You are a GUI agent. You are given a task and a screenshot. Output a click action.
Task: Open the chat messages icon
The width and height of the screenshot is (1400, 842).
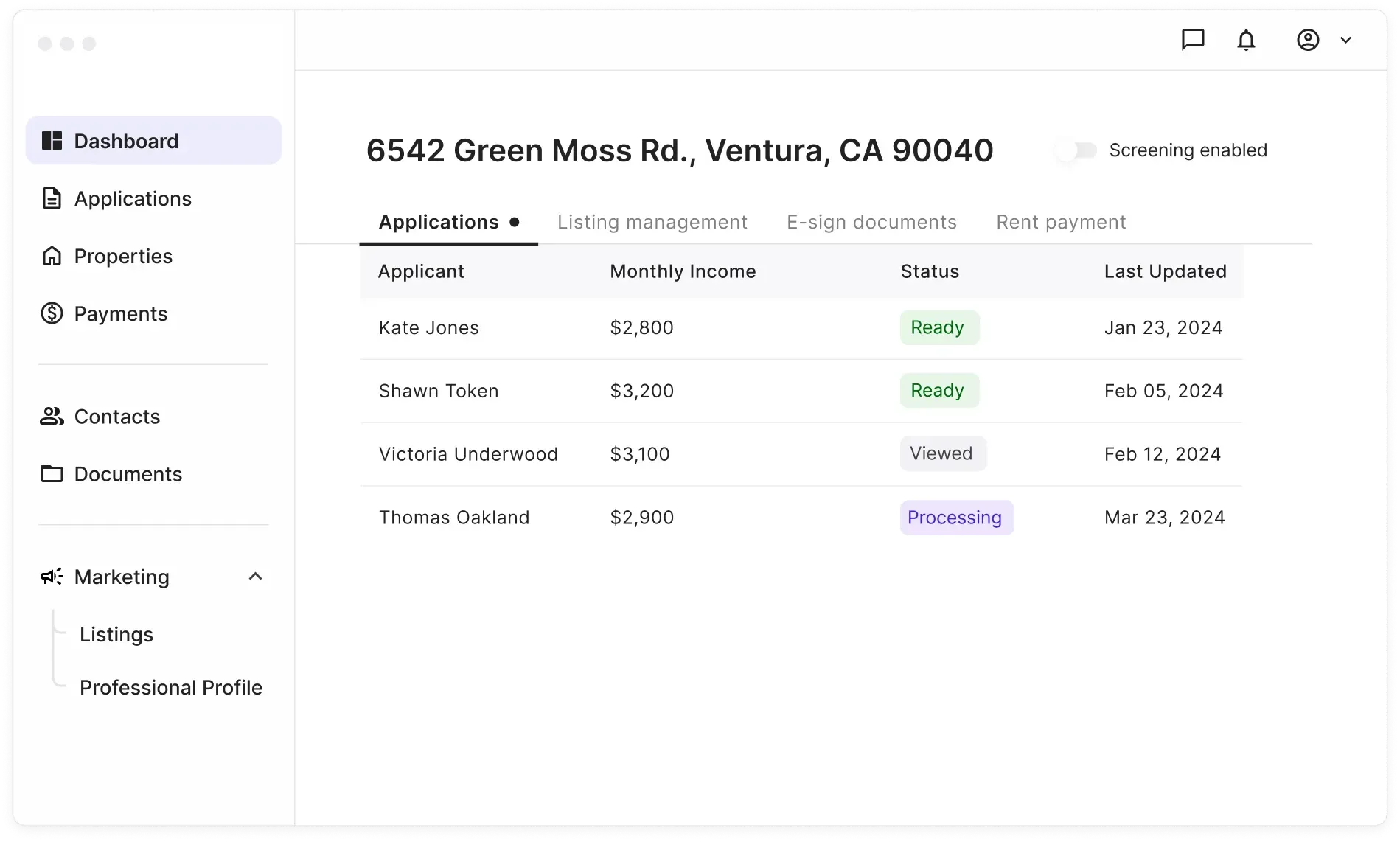click(1192, 39)
